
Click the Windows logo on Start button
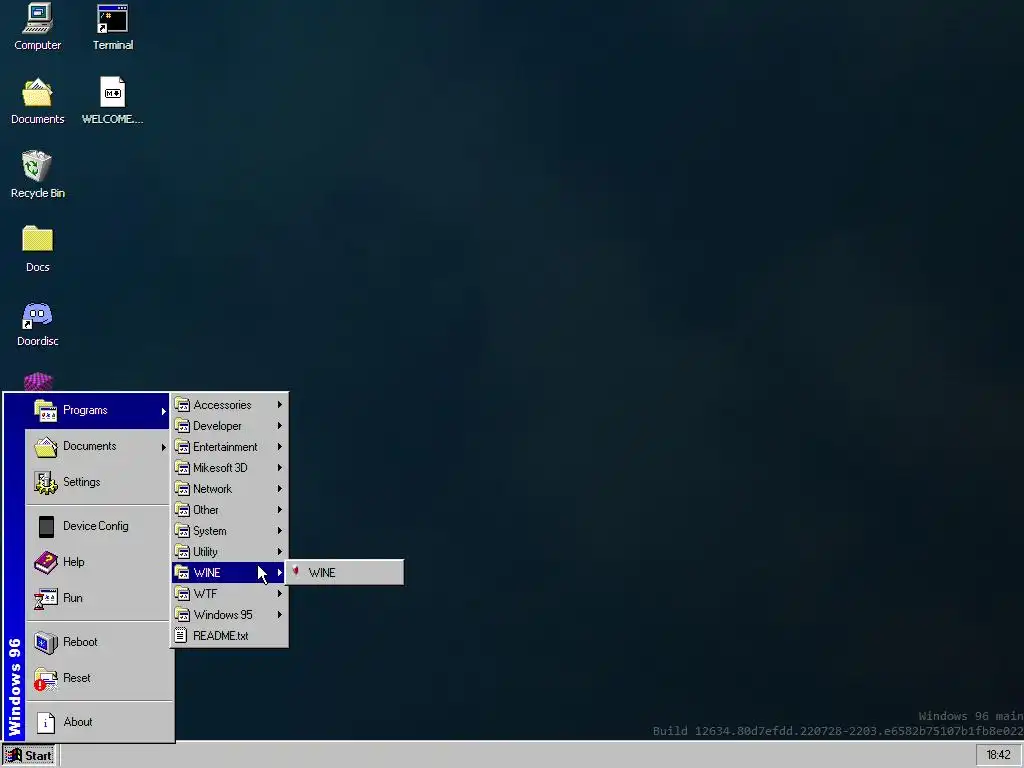point(13,755)
